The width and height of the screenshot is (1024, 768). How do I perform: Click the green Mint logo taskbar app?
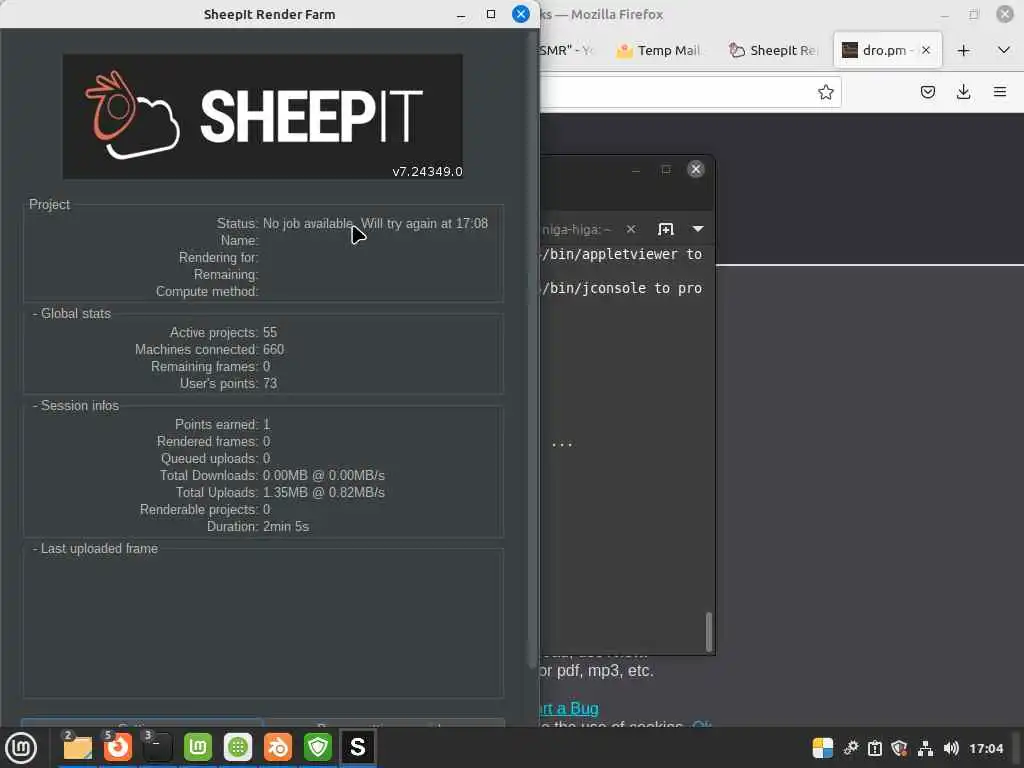198,747
